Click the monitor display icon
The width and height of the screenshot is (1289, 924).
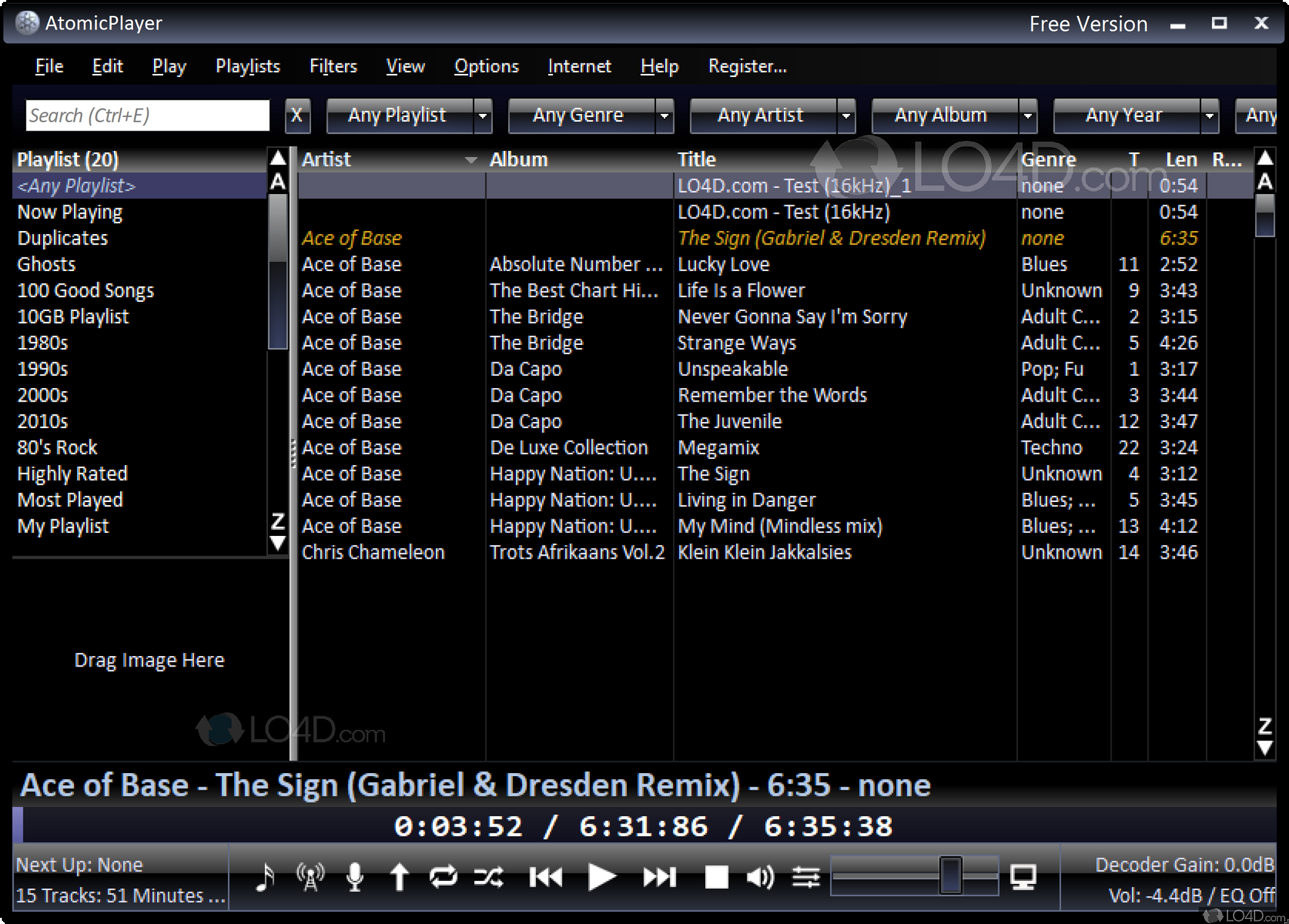(1023, 877)
